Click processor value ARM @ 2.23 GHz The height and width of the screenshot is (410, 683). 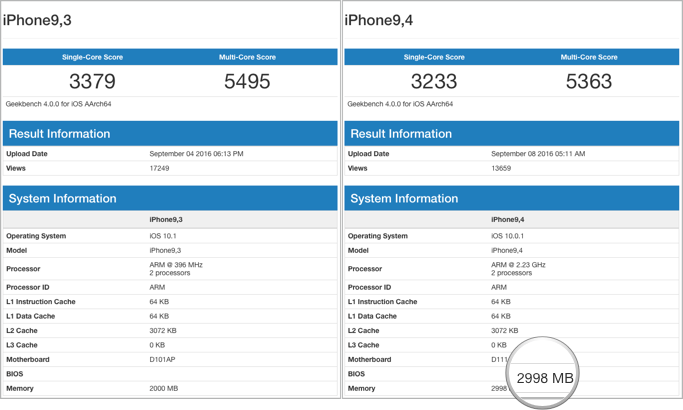point(518,265)
